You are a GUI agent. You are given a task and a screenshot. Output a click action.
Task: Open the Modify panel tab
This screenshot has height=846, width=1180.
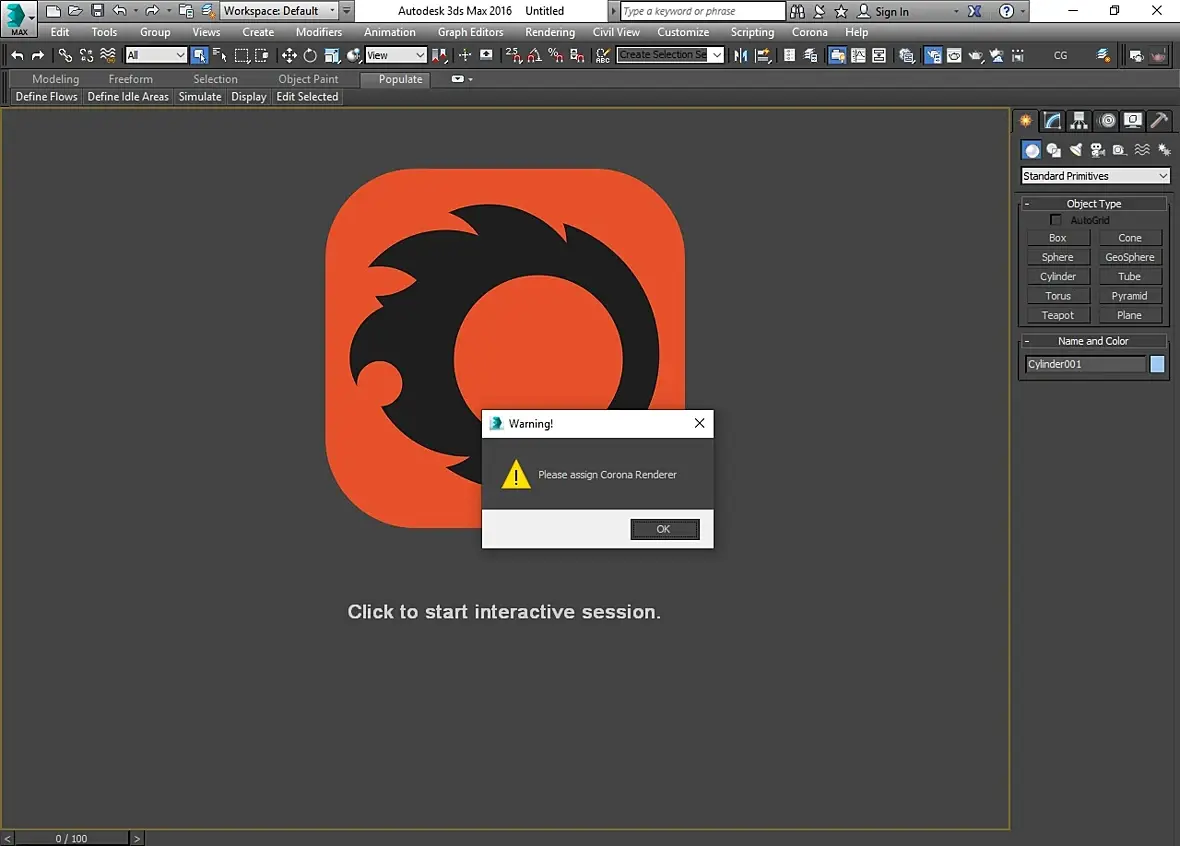pyautogui.click(x=1052, y=121)
